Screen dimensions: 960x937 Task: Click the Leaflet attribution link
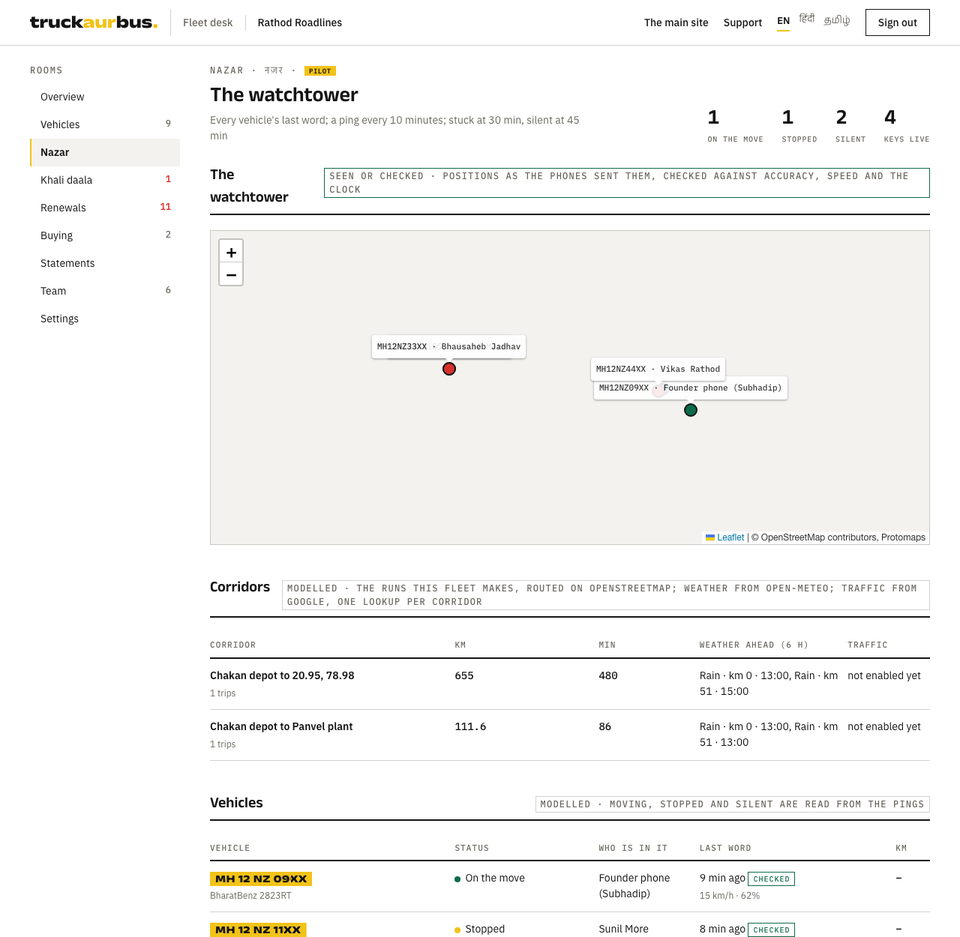click(x=730, y=537)
